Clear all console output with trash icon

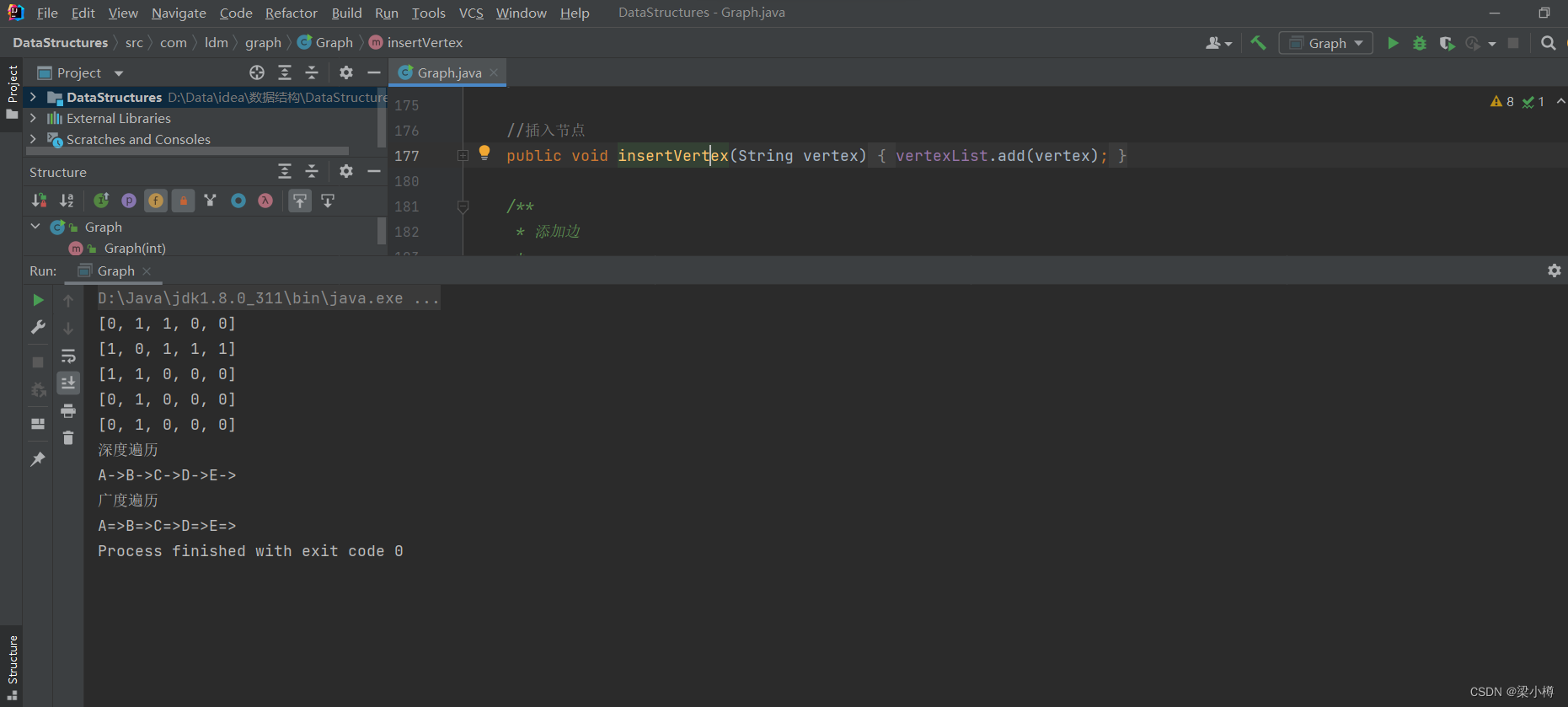(x=68, y=438)
